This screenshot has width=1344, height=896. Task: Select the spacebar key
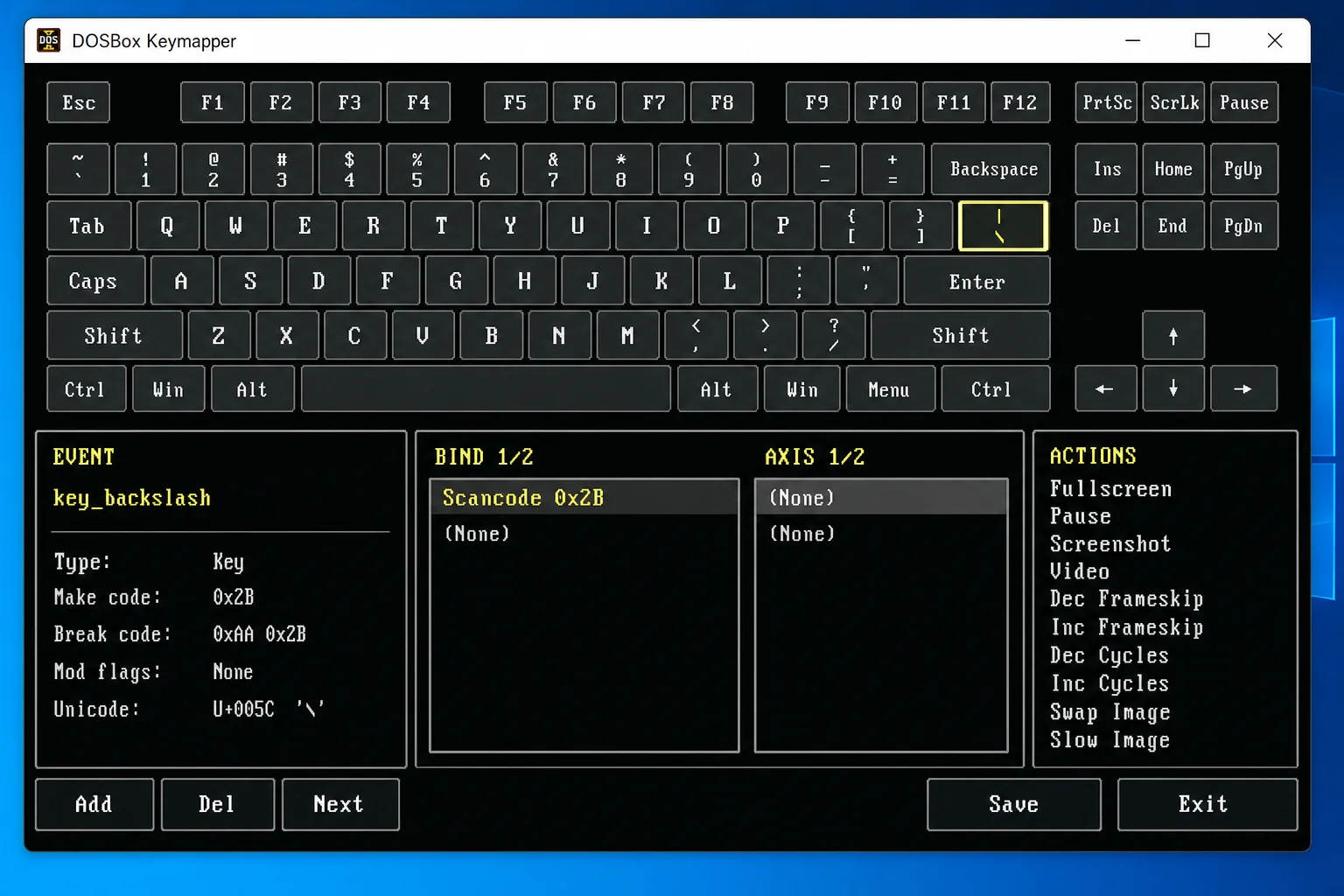(486, 388)
